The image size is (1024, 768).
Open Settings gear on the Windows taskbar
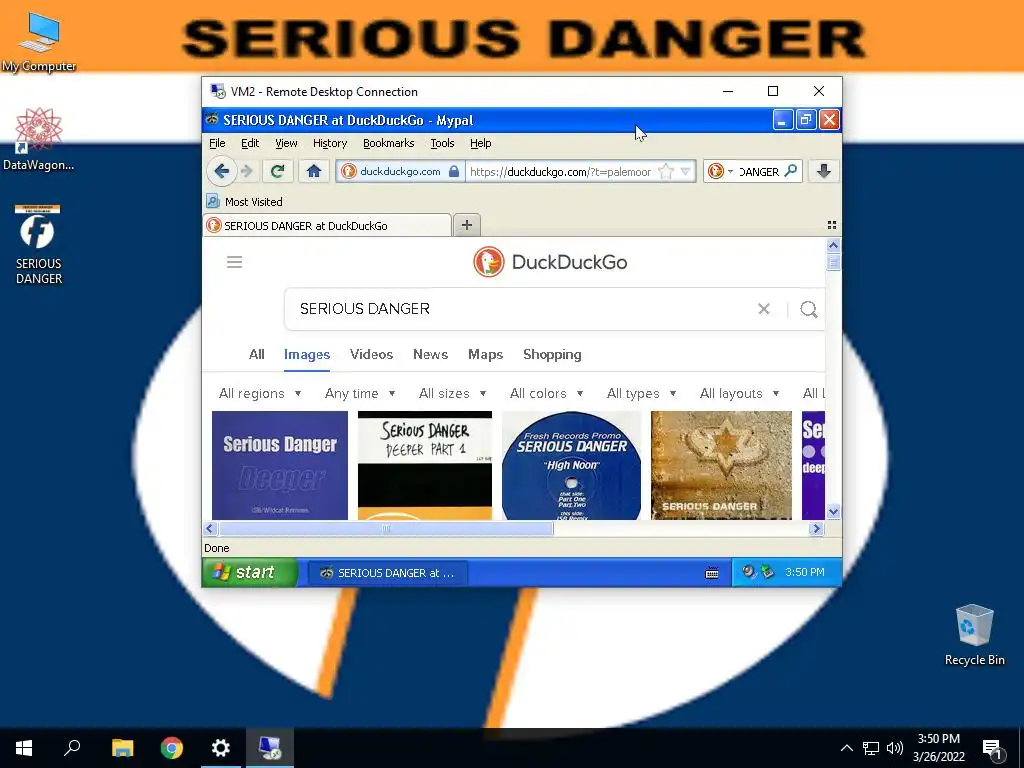click(221, 748)
